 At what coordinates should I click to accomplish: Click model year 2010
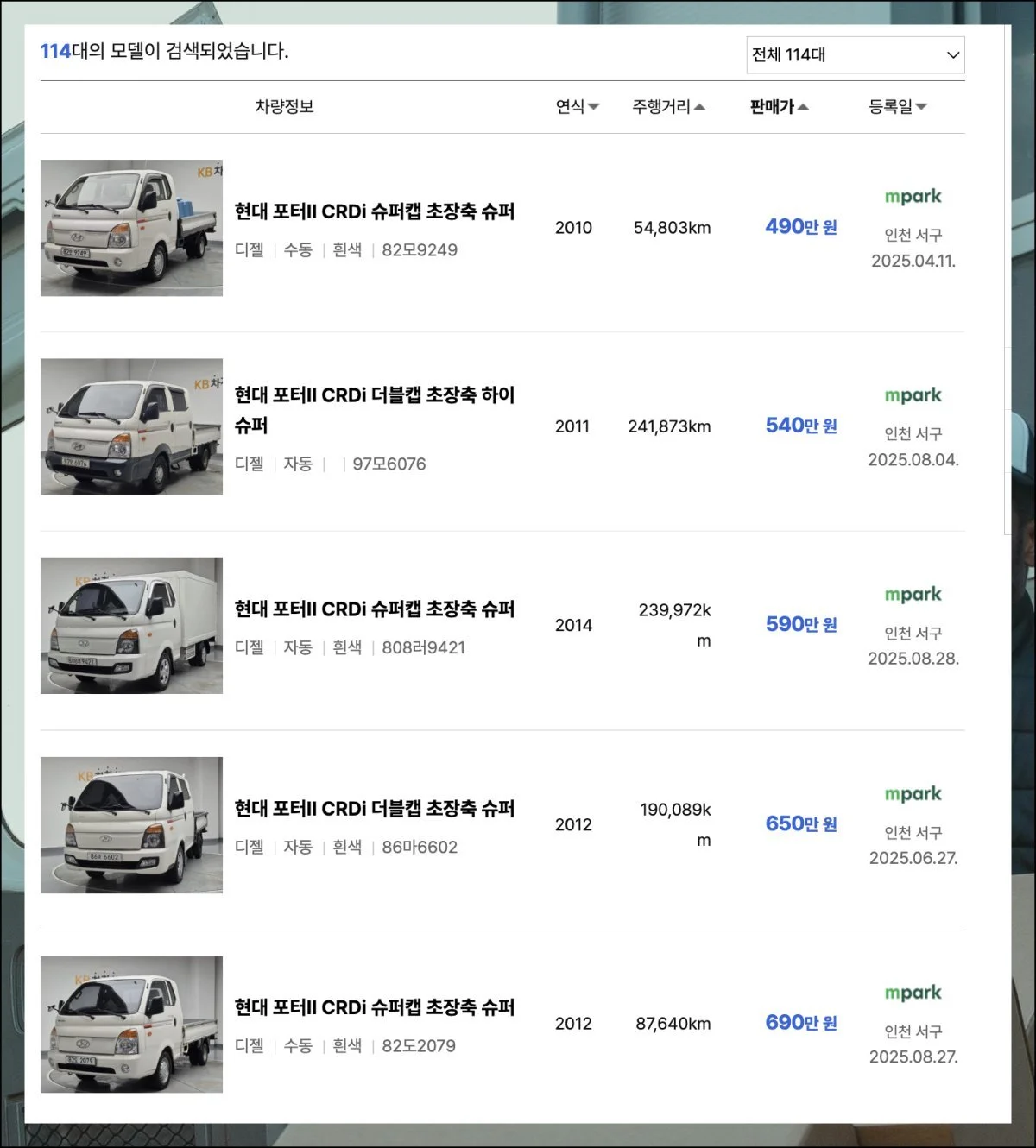pos(573,228)
